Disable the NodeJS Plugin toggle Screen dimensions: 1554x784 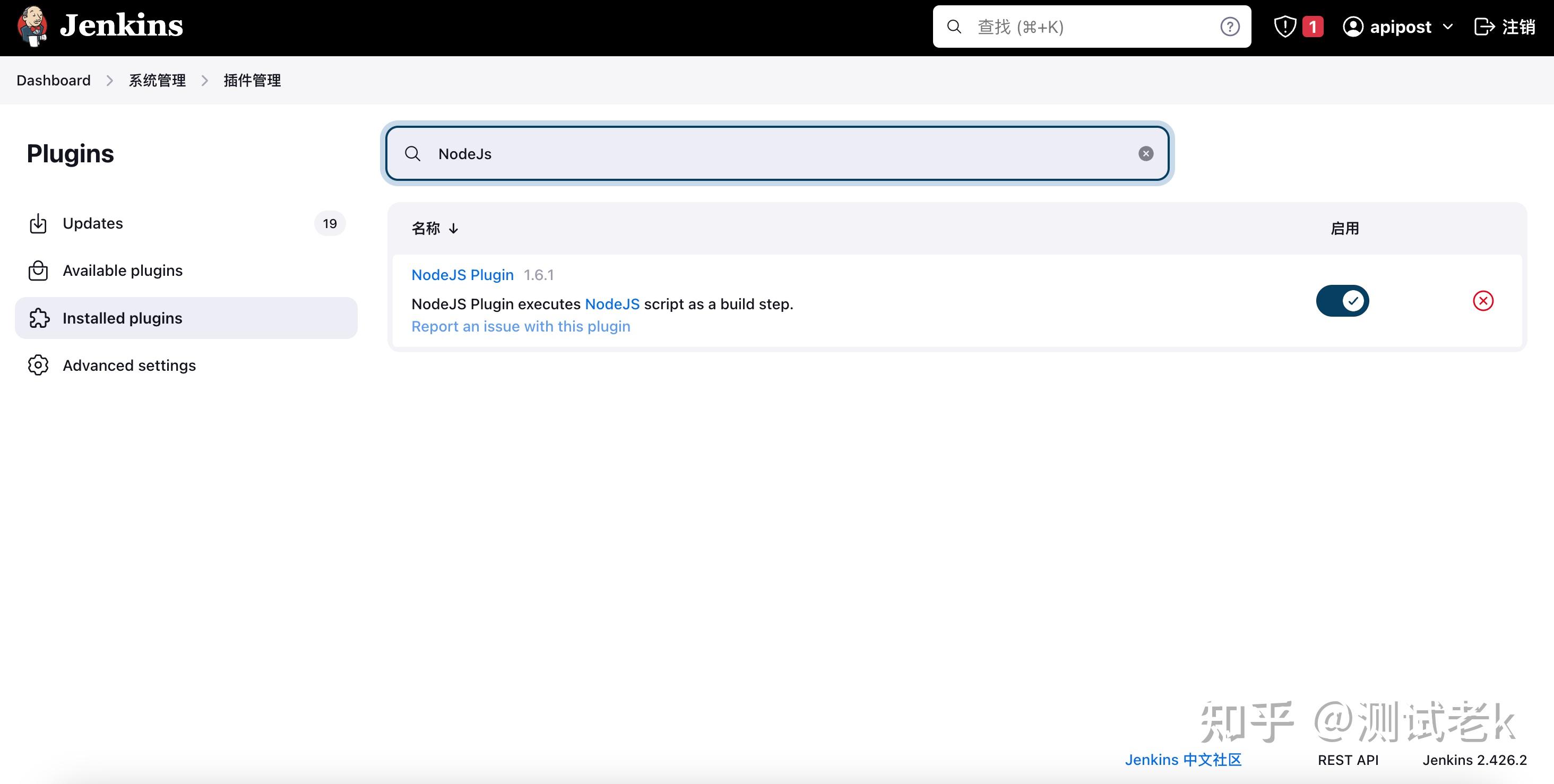pyautogui.click(x=1342, y=300)
